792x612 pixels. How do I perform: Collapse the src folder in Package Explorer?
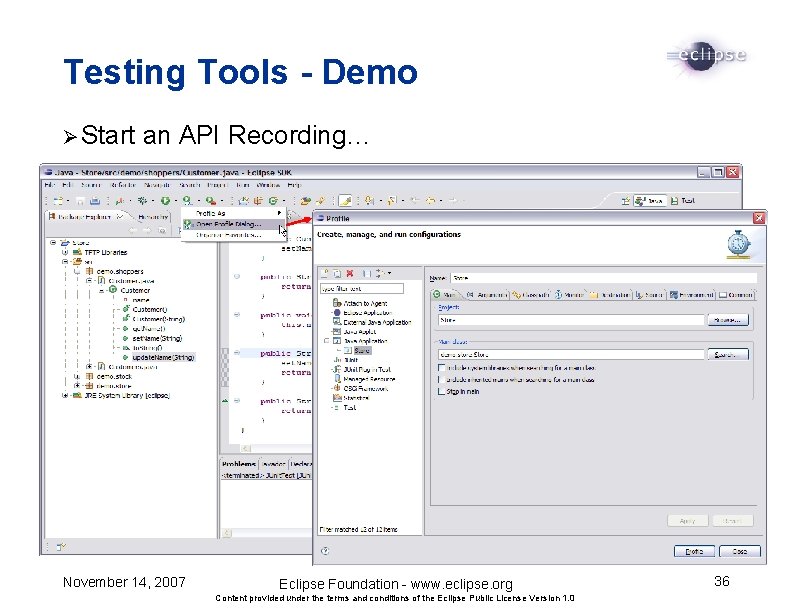coord(65,262)
